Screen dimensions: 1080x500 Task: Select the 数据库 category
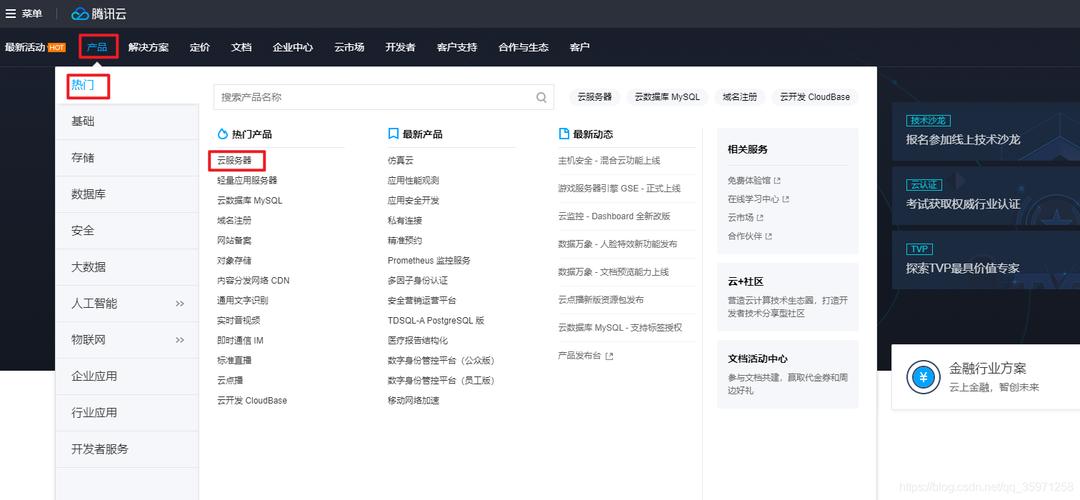click(x=127, y=194)
